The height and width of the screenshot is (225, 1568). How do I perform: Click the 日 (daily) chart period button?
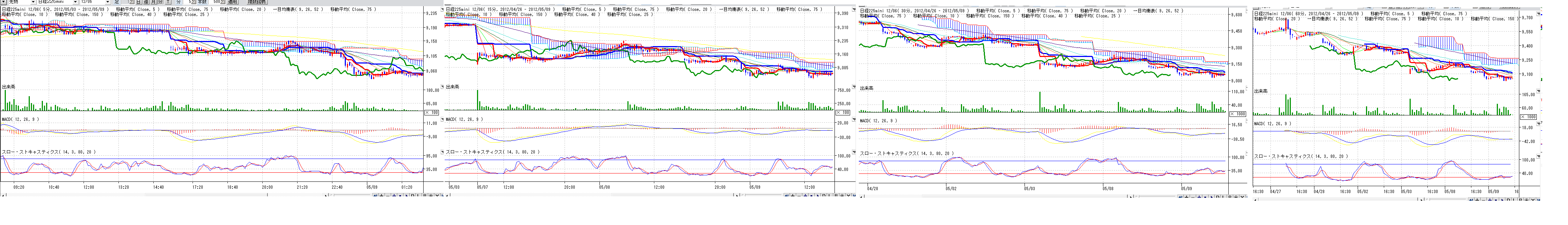click(x=139, y=3)
